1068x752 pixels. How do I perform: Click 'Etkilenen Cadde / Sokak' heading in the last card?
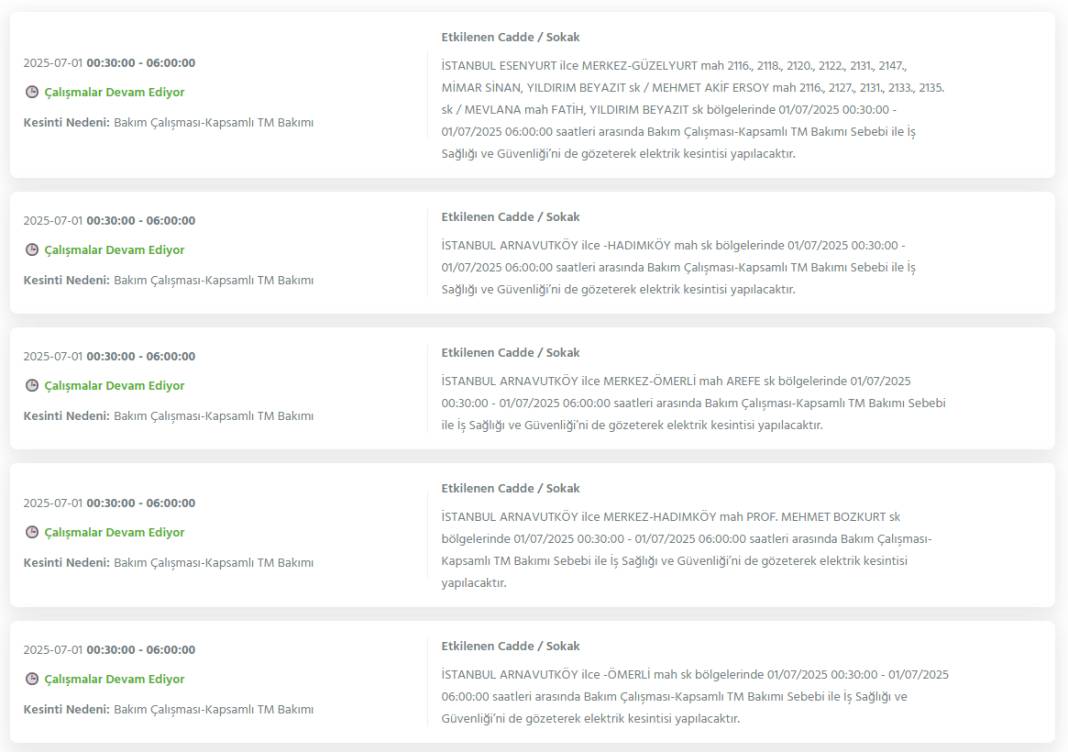coord(510,646)
